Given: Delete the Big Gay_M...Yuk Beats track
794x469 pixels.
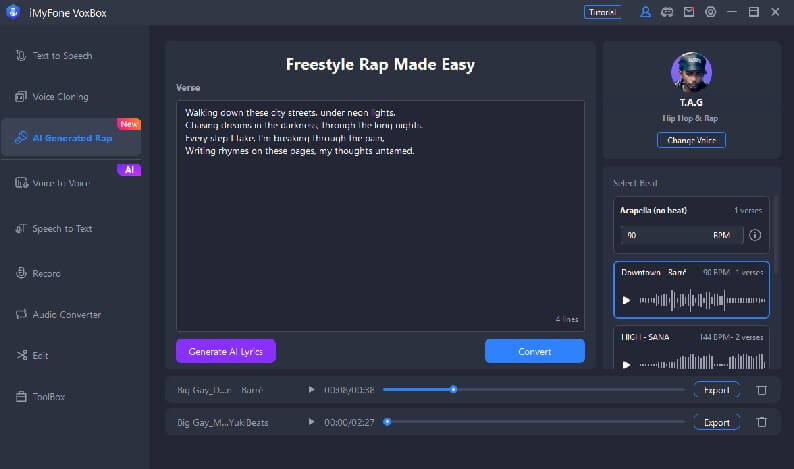Looking at the screenshot, I should click(762, 422).
